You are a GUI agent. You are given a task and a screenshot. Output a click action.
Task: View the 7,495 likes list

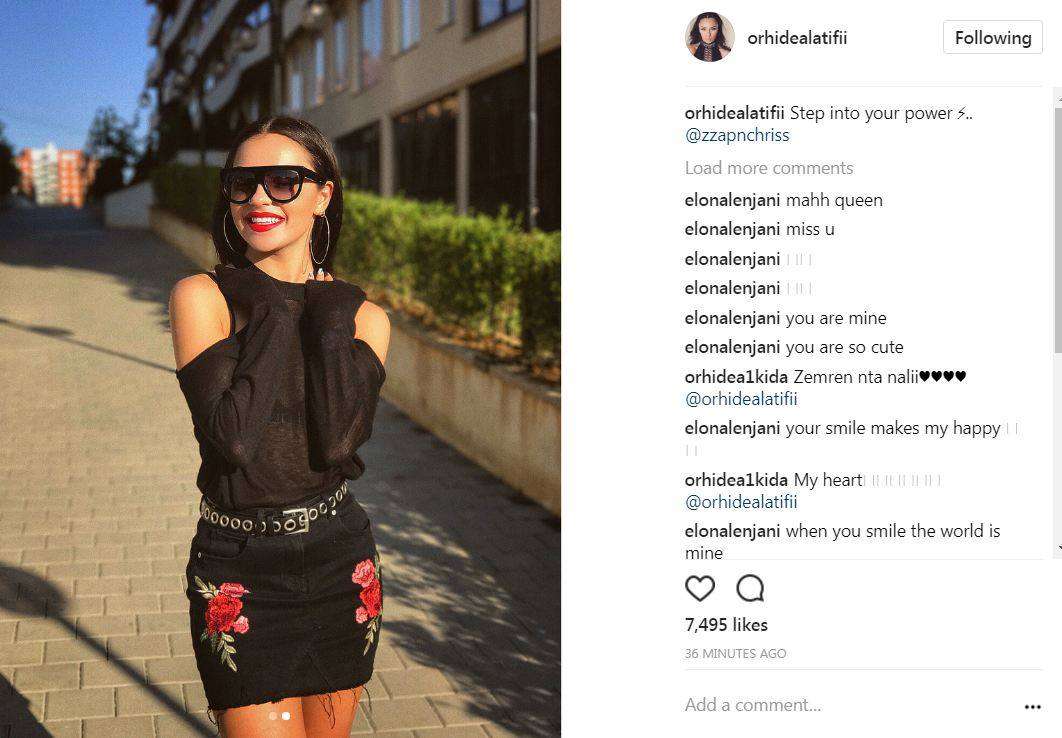tap(726, 624)
